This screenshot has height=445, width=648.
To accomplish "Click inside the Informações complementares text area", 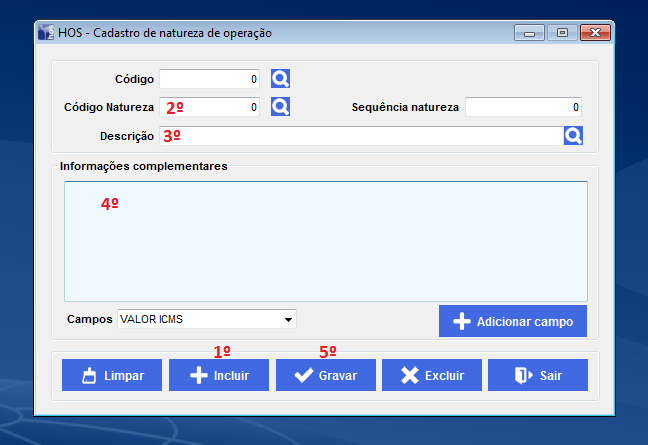I will coord(326,241).
